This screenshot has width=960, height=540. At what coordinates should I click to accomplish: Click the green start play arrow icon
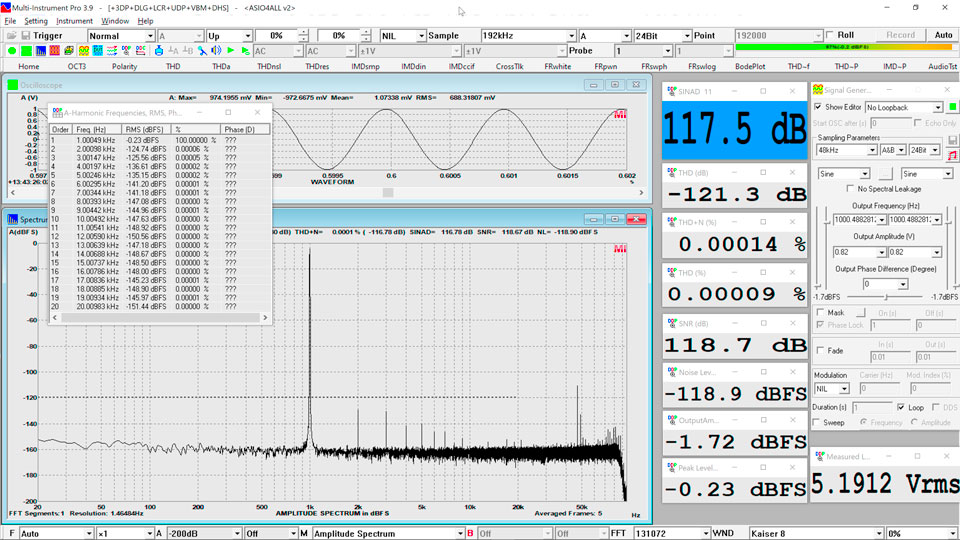pyautogui.click(x=230, y=50)
